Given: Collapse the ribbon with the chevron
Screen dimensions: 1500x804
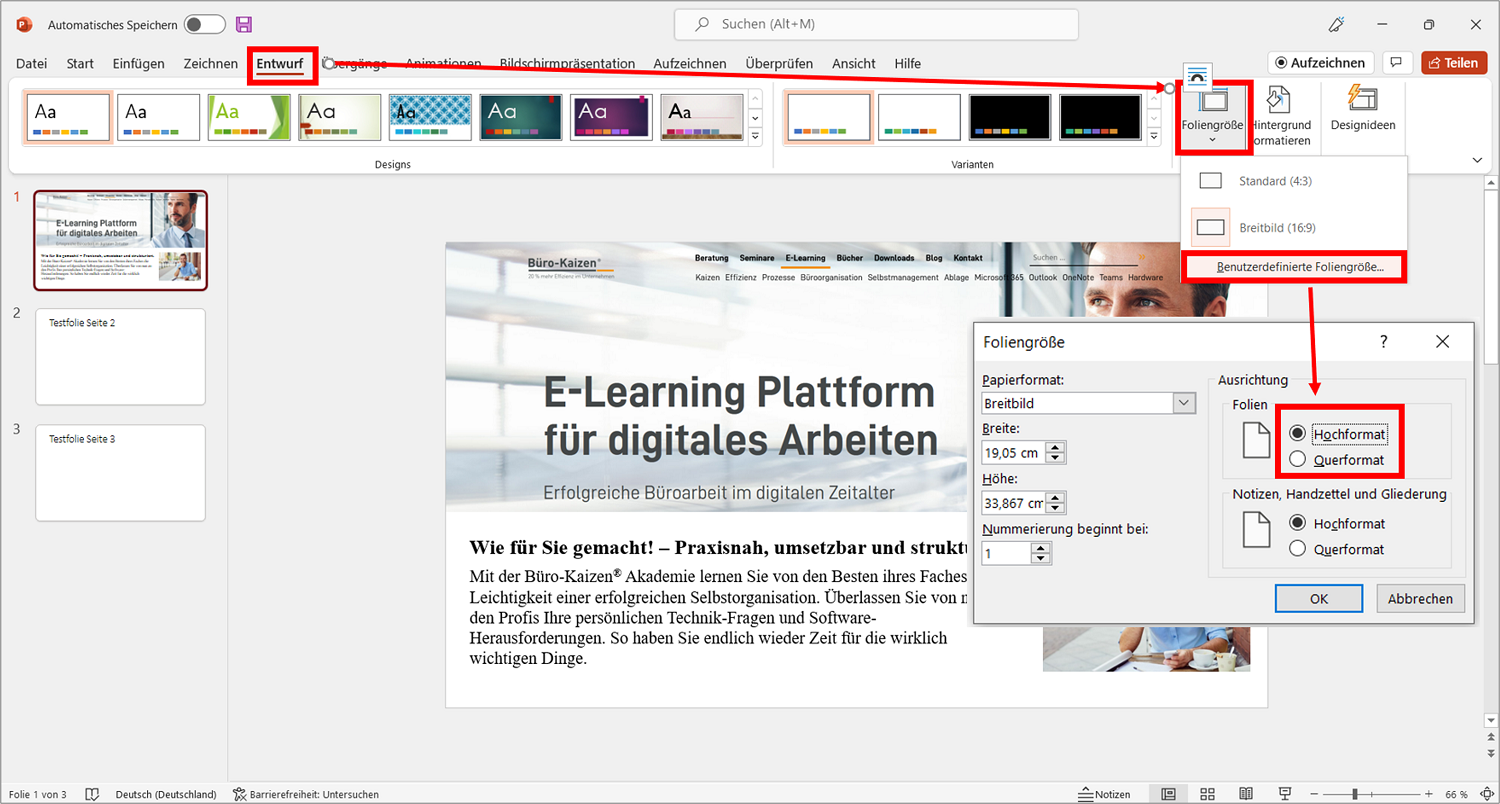Looking at the screenshot, I should click(1477, 160).
